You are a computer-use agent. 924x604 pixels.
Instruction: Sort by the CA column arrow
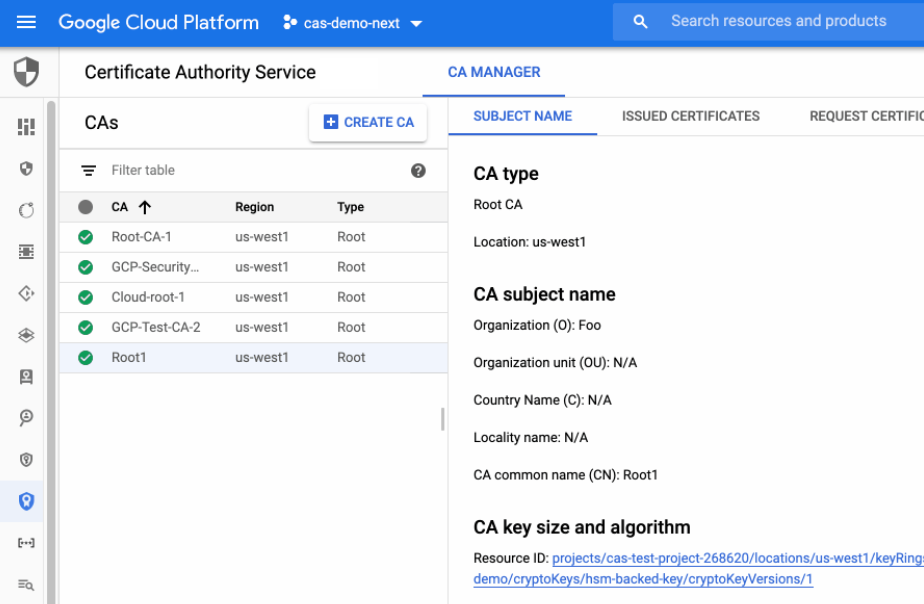(145, 207)
